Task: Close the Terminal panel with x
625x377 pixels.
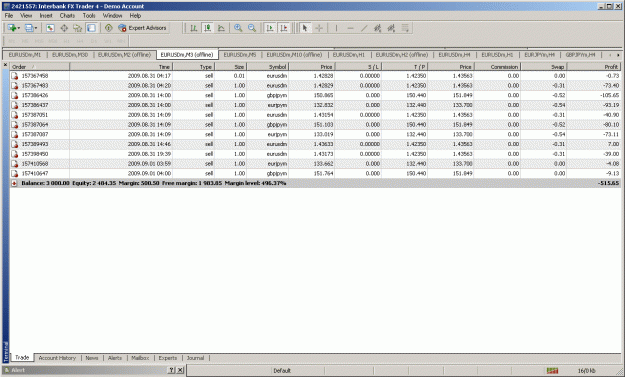Action: coord(5,65)
